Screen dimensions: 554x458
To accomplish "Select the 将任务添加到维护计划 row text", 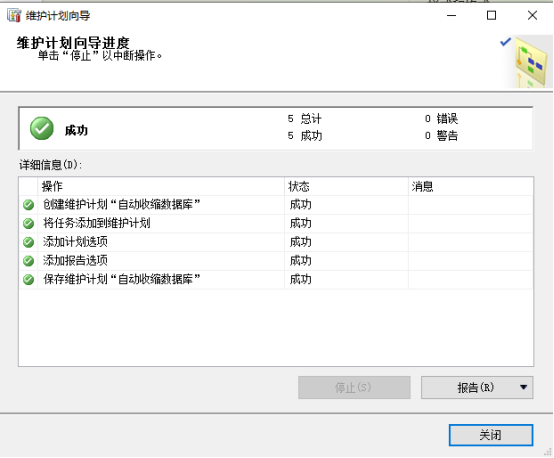I will [96, 223].
